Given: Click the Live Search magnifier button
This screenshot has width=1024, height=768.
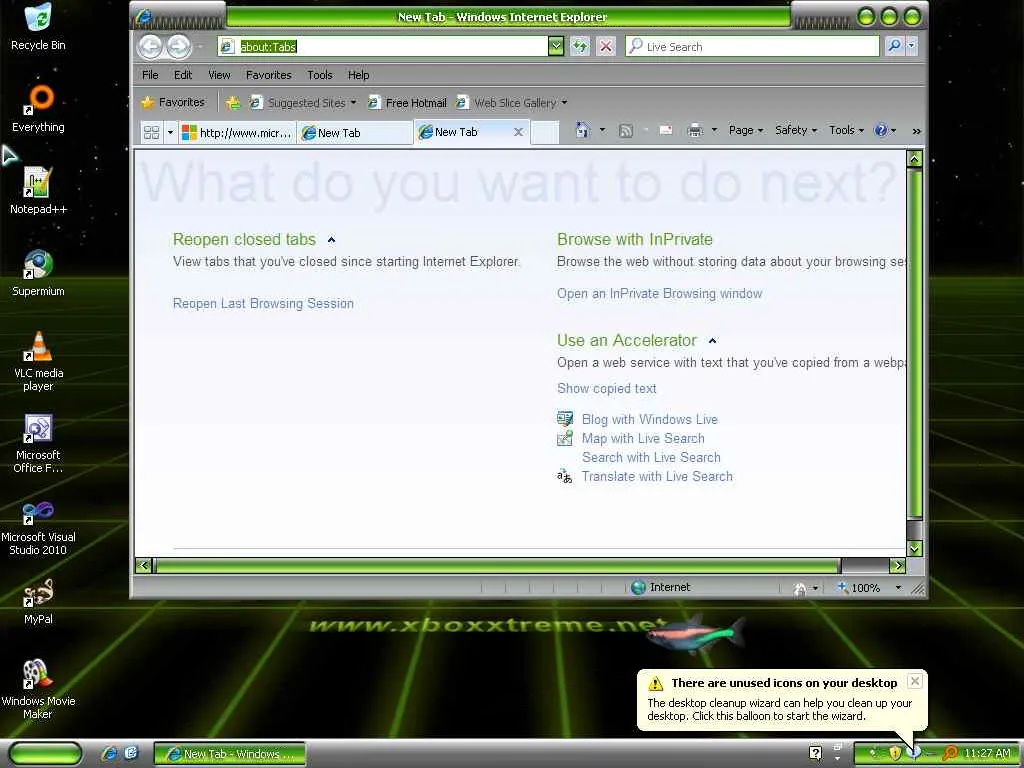Looking at the screenshot, I should [x=894, y=46].
